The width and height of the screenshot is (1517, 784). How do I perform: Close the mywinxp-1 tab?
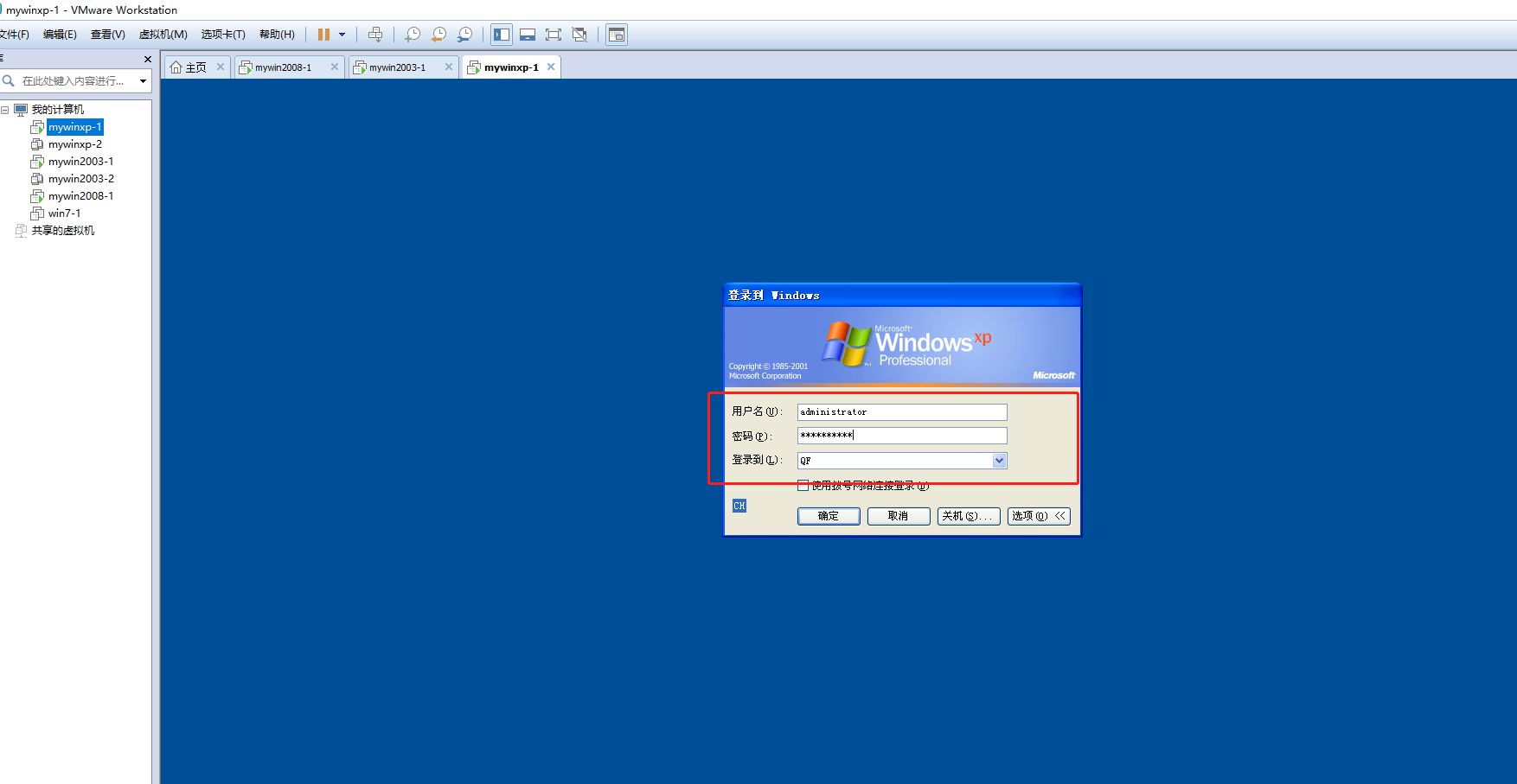[x=551, y=67]
